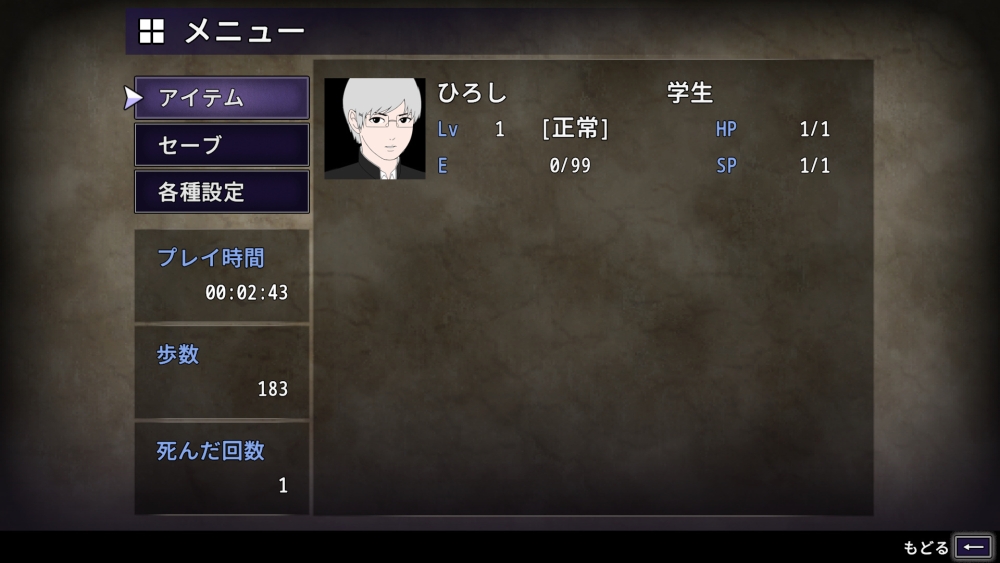The height and width of the screenshot is (563, 1000).
Task: Click the メニュー title header
Action: pos(245,31)
